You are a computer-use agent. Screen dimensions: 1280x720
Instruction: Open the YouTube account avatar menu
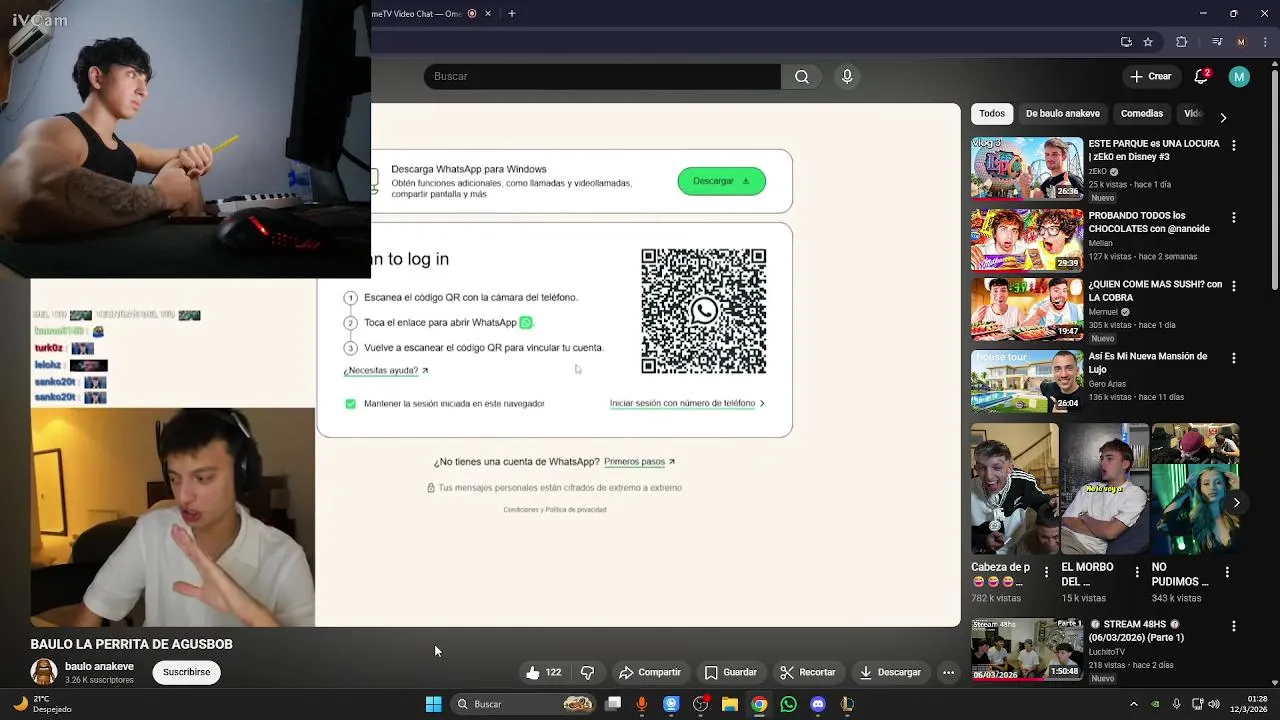tap(1239, 77)
